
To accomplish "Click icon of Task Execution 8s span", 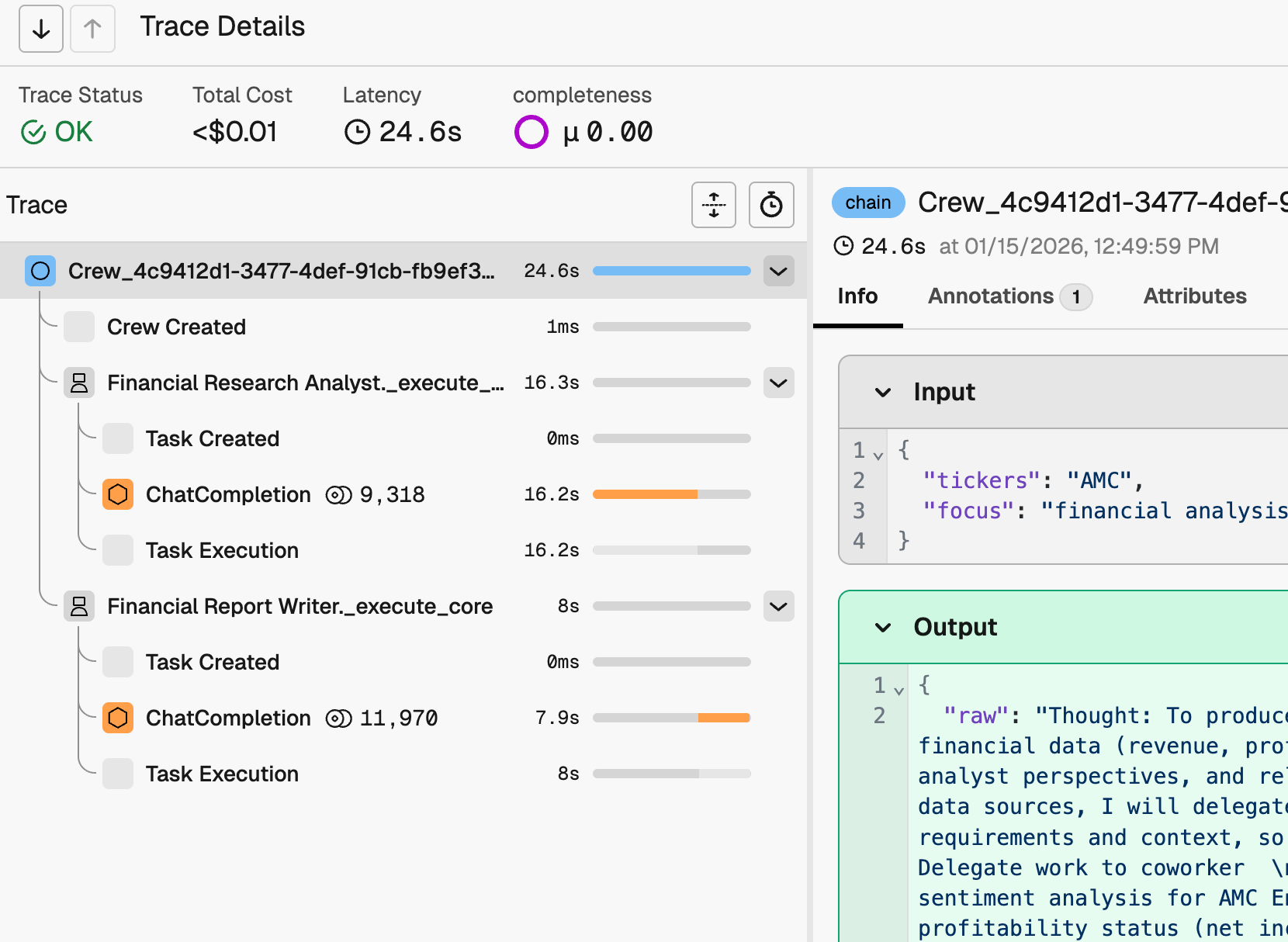I will [x=118, y=774].
